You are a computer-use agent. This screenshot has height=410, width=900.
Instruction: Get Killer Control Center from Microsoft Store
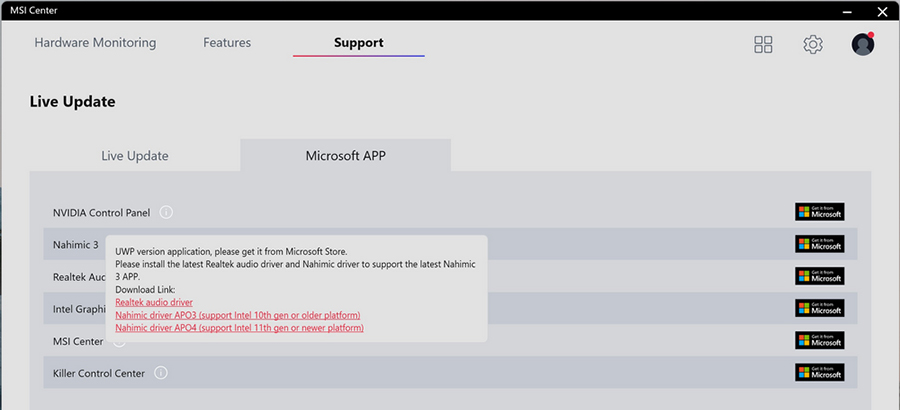[x=820, y=373]
